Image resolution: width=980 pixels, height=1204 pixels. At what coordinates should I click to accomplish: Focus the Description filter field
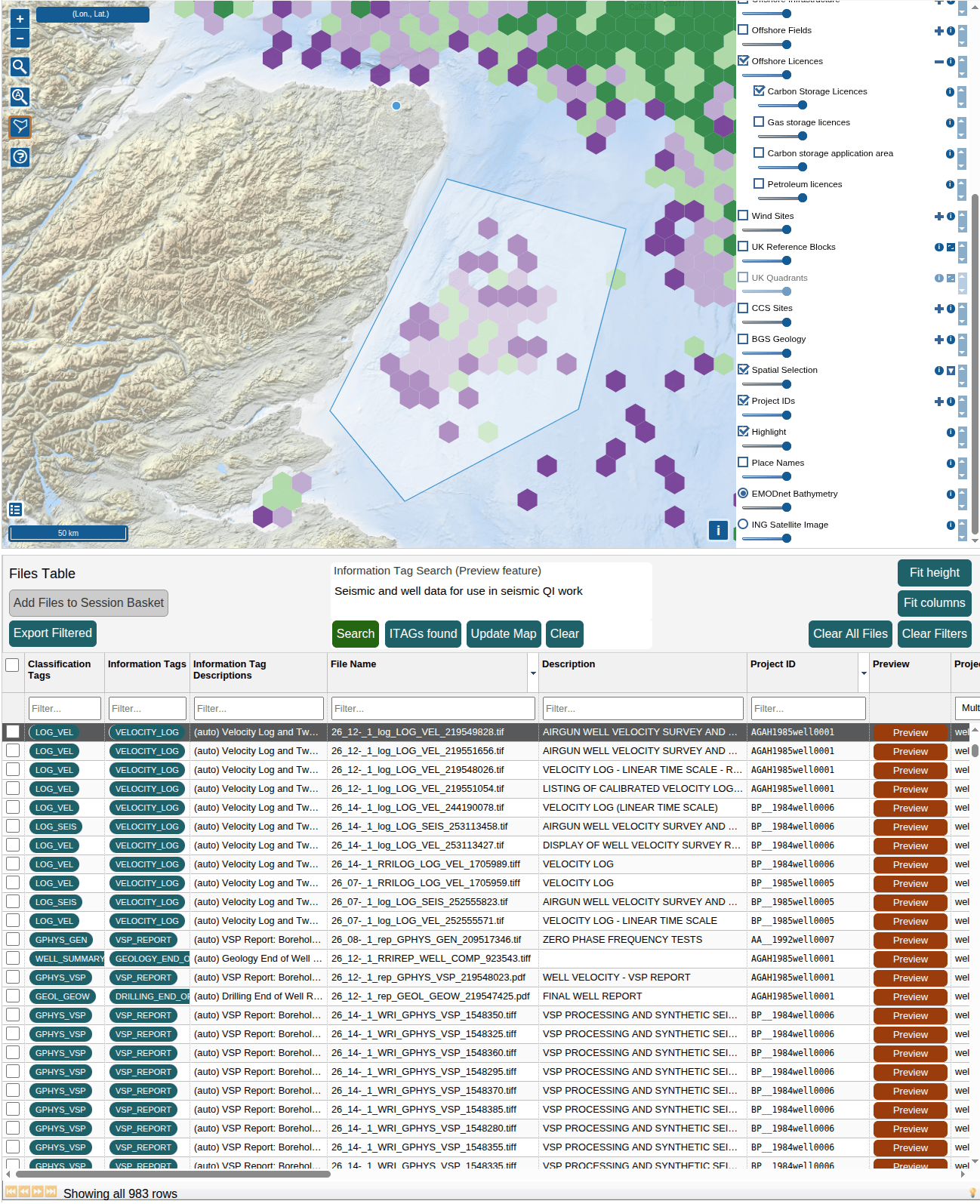click(x=643, y=708)
